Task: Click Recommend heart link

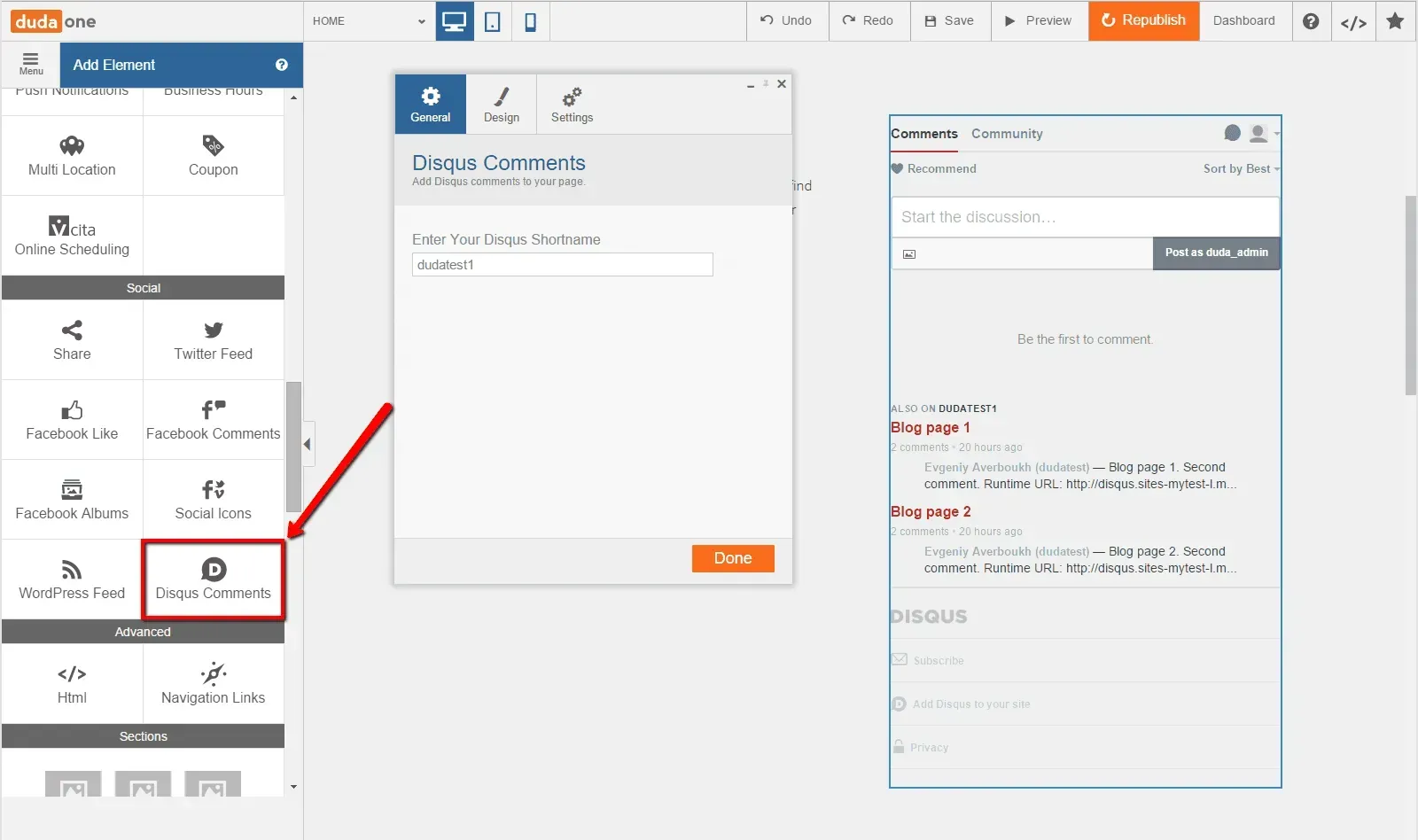Action: tap(934, 168)
